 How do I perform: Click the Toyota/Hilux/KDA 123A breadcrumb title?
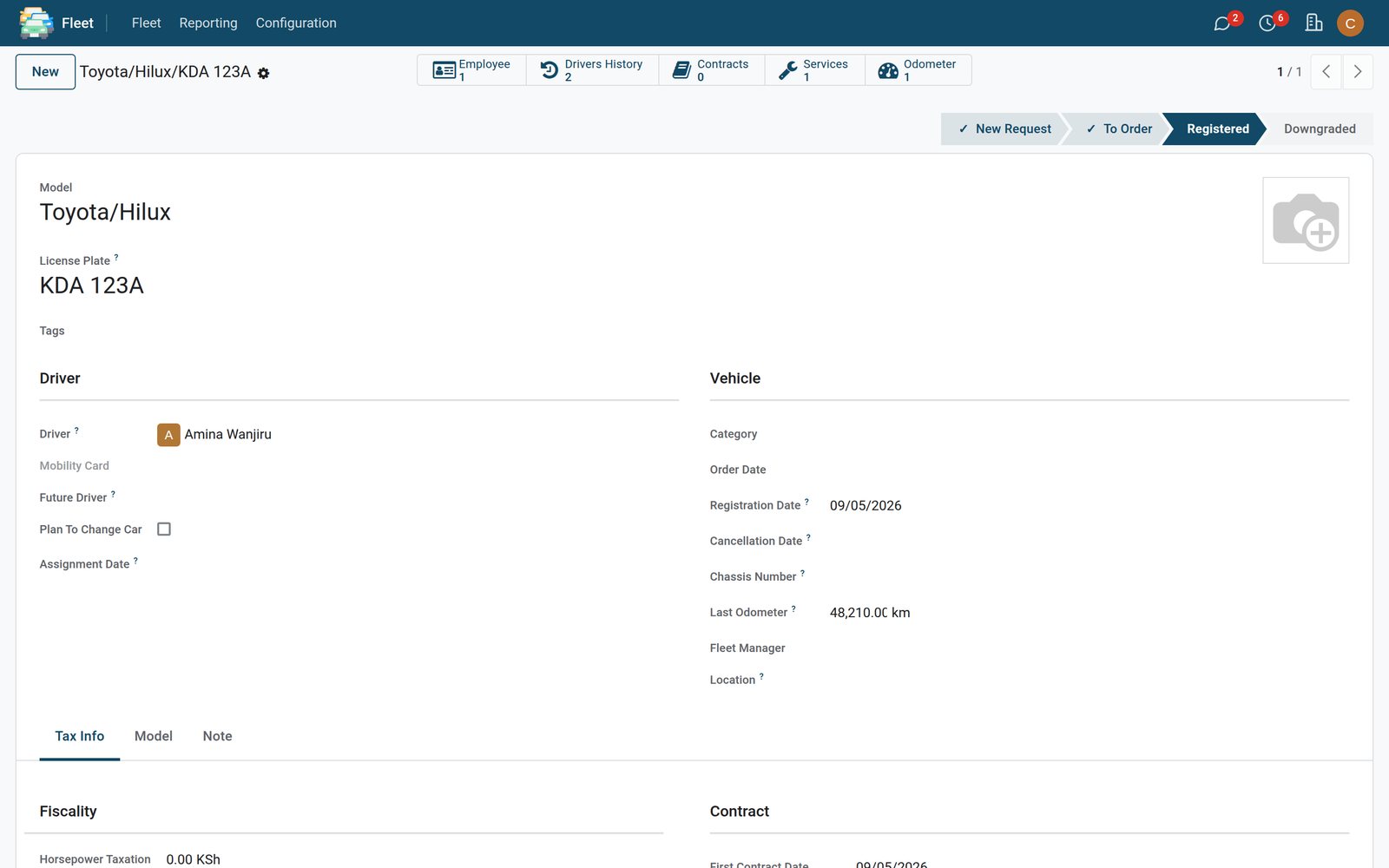[x=165, y=72]
